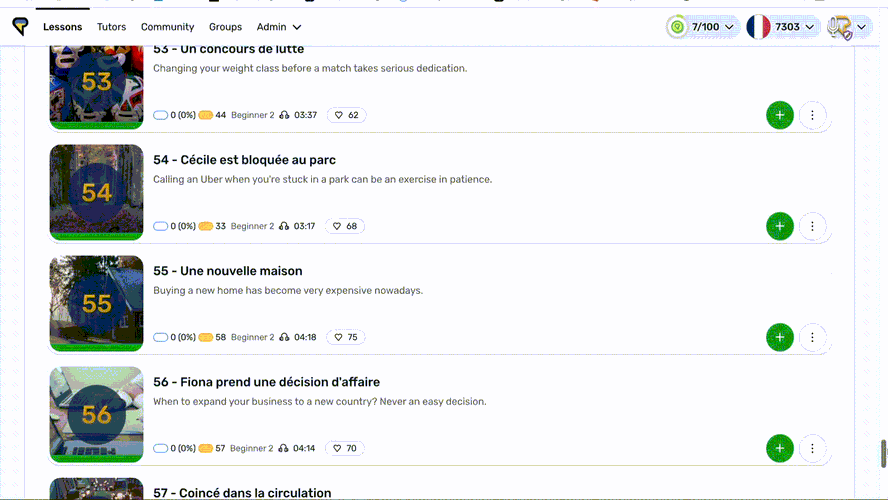Click the headphones icon on lesson 54
888x500 pixels.
[x=284, y=226]
